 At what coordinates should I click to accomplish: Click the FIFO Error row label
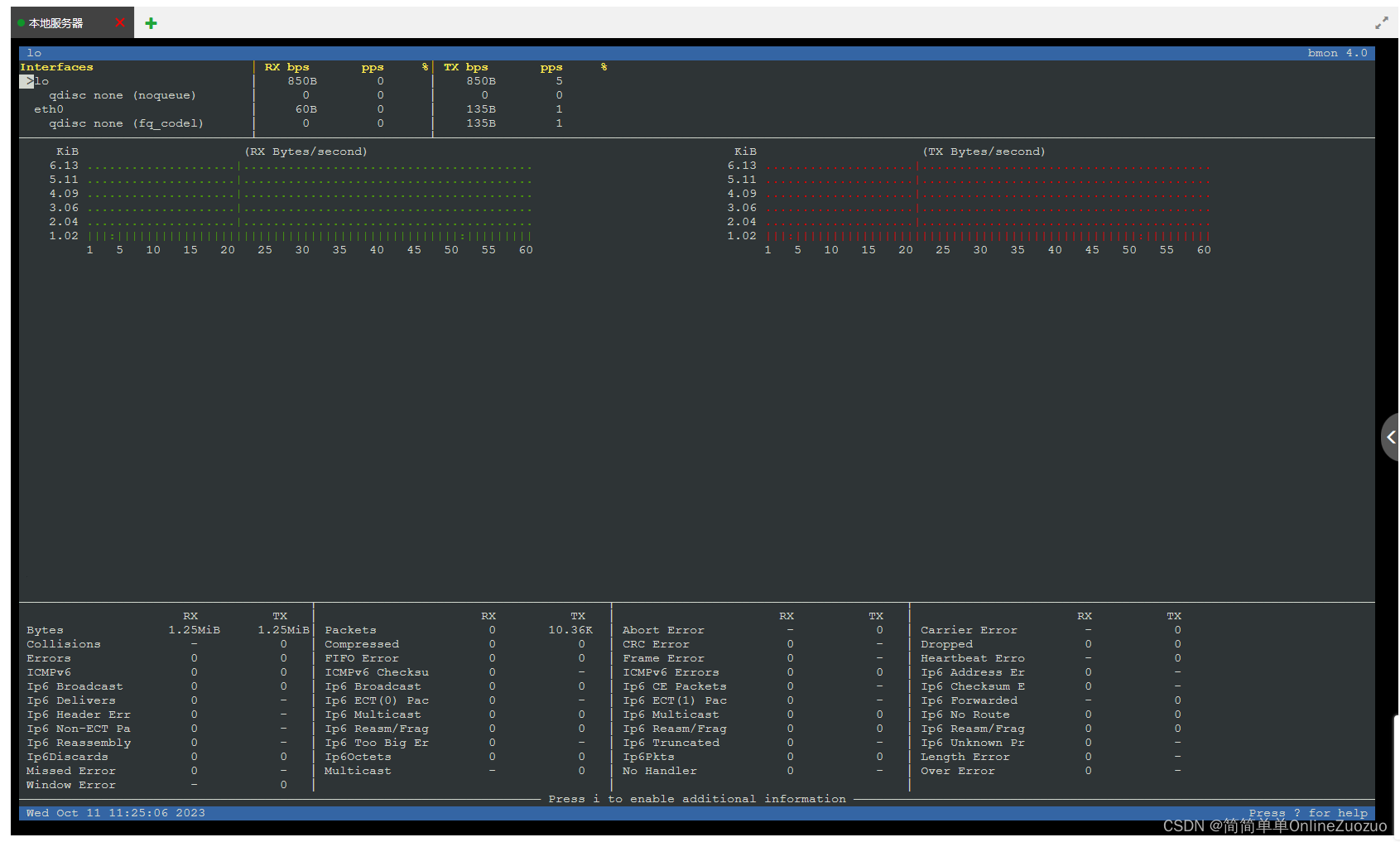pos(362,658)
